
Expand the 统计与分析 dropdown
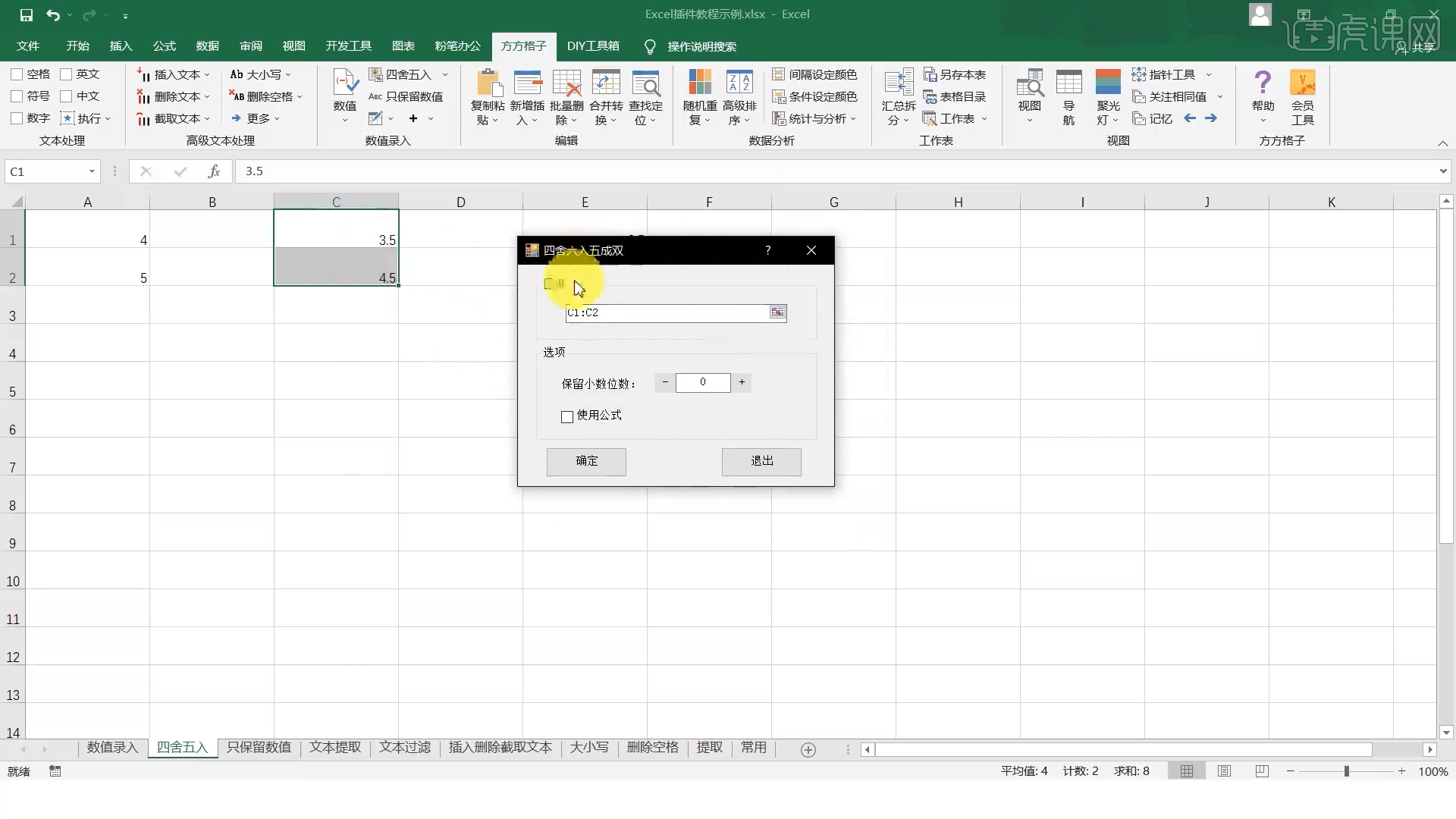(x=853, y=119)
